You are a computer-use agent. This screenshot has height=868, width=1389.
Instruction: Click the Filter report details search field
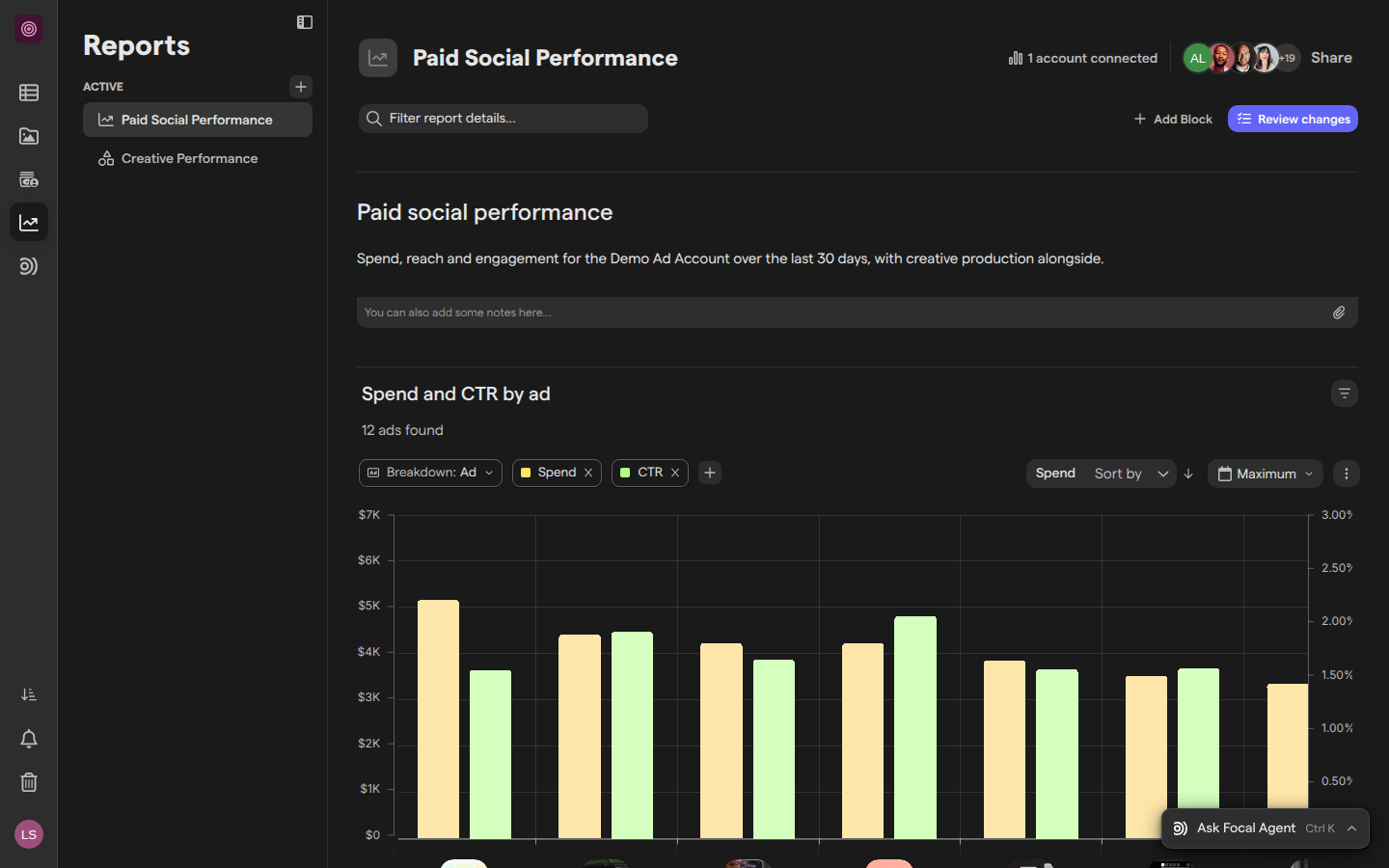[x=504, y=119]
